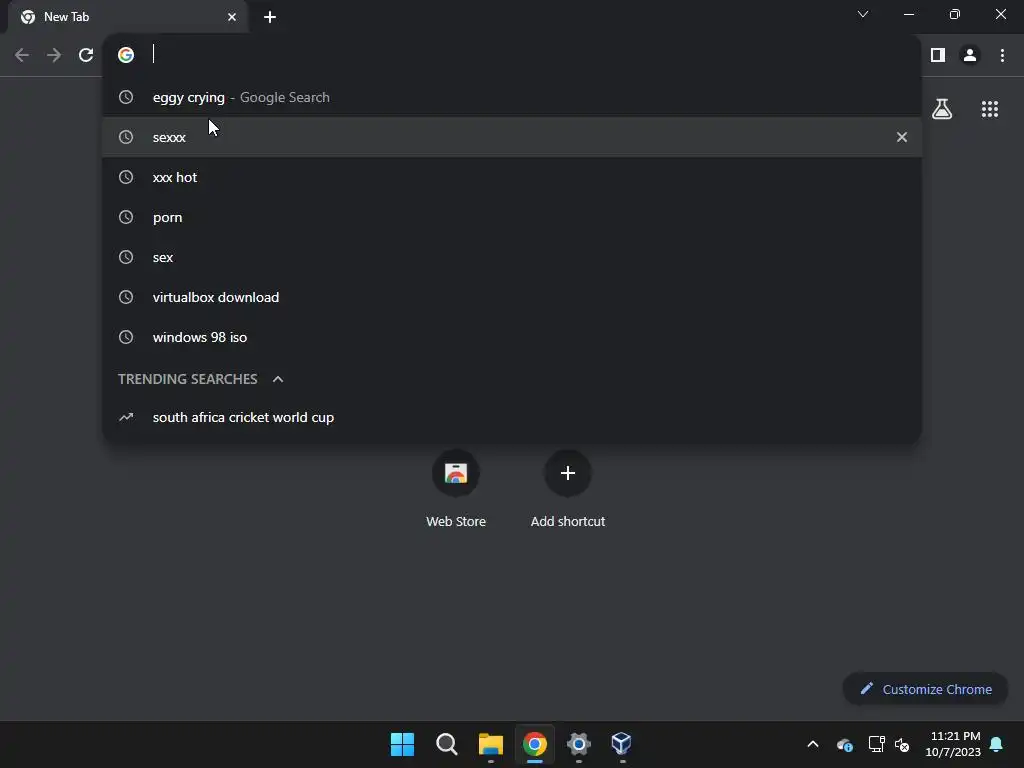The image size is (1024, 768).
Task: Select the 'windows 98 iso' suggestion
Action: 512,337
